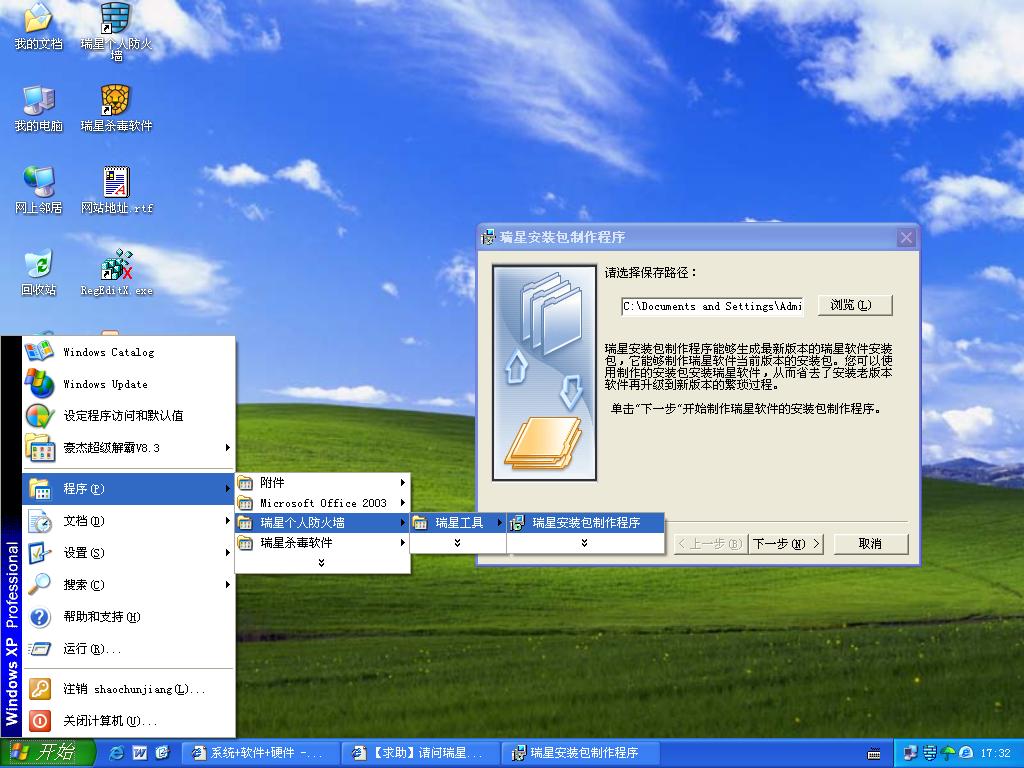The width and height of the screenshot is (1024, 768).
Task: Click the 帮助和支持 question mark icon
Action: tap(40, 617)
